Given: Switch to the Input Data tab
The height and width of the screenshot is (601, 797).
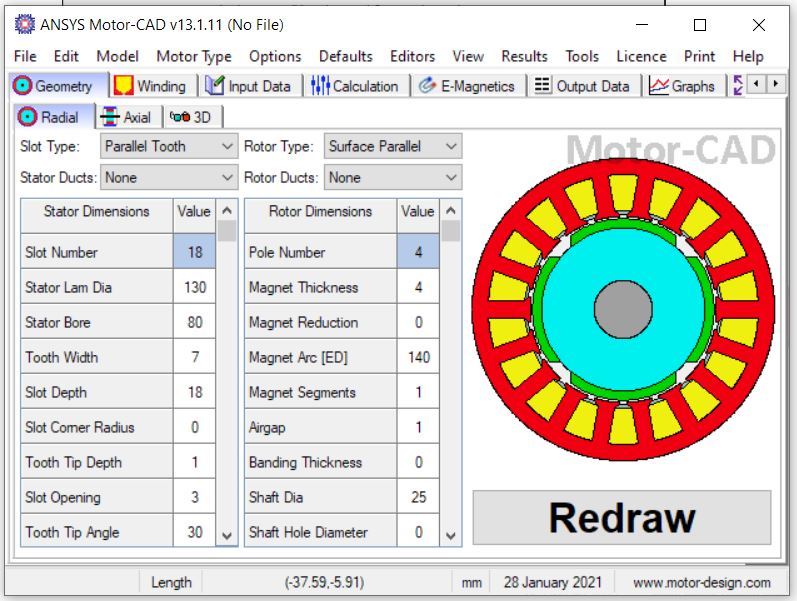Looking at the screenshot, I should (x=250, y=86).
